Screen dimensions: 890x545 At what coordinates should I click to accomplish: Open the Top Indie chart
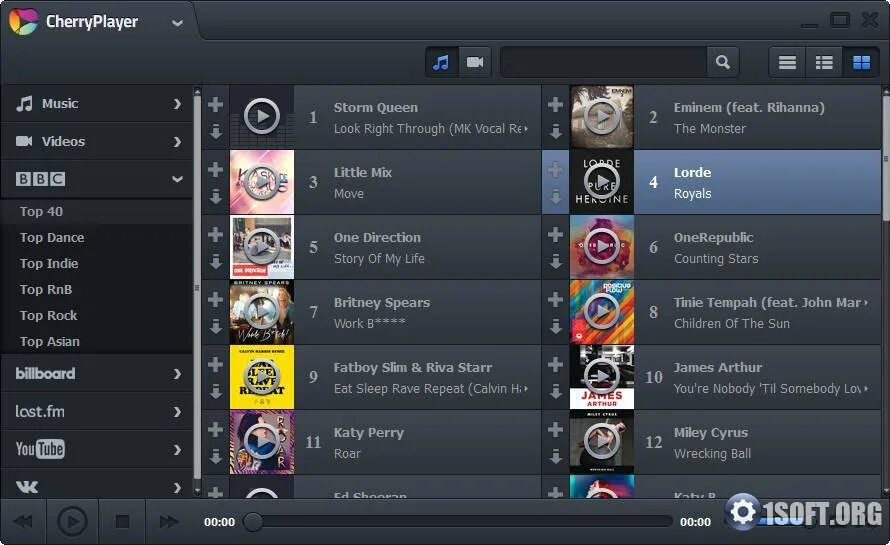96,263
